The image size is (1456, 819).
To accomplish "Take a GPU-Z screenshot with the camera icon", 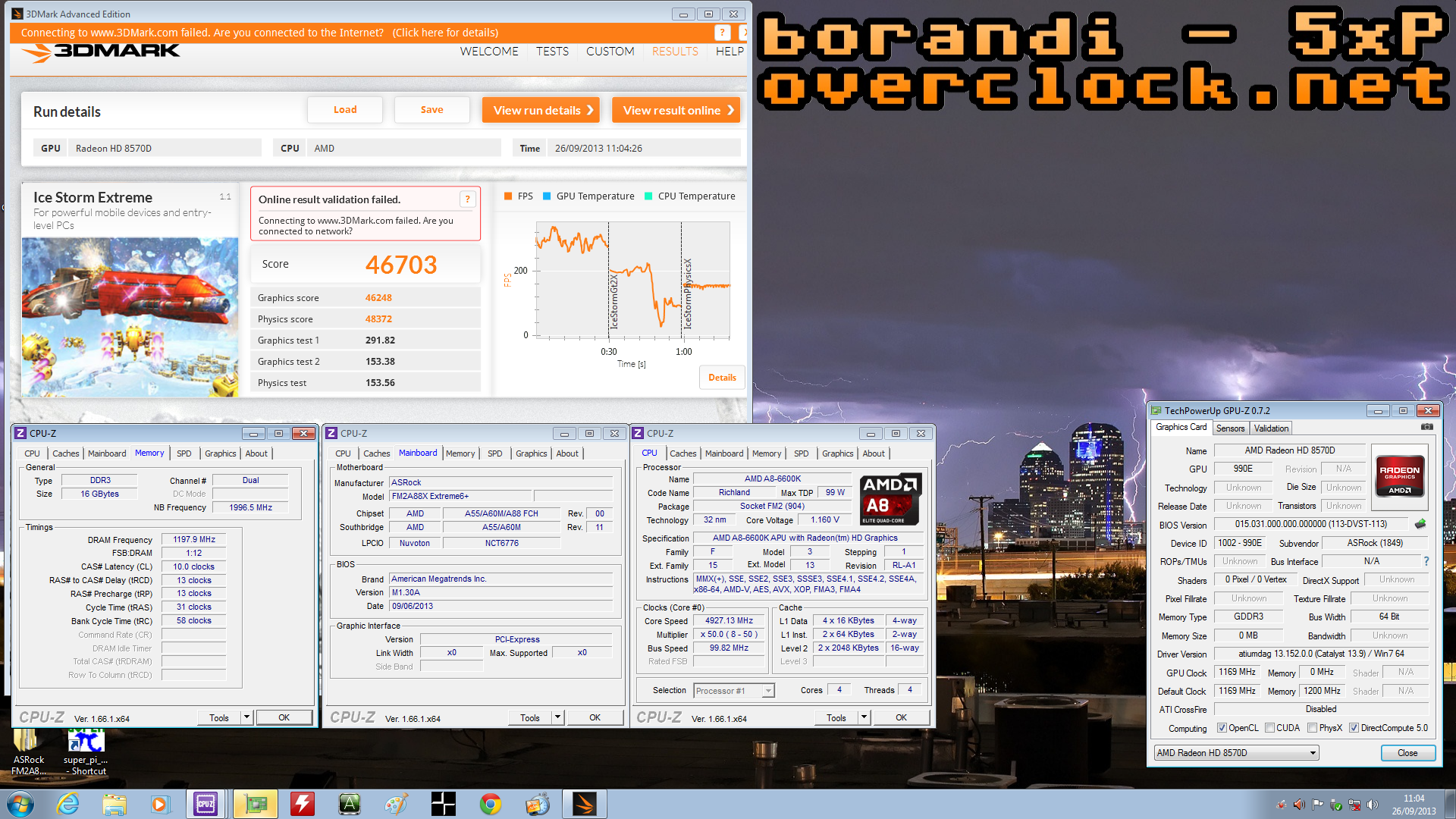I will 1426,427.
